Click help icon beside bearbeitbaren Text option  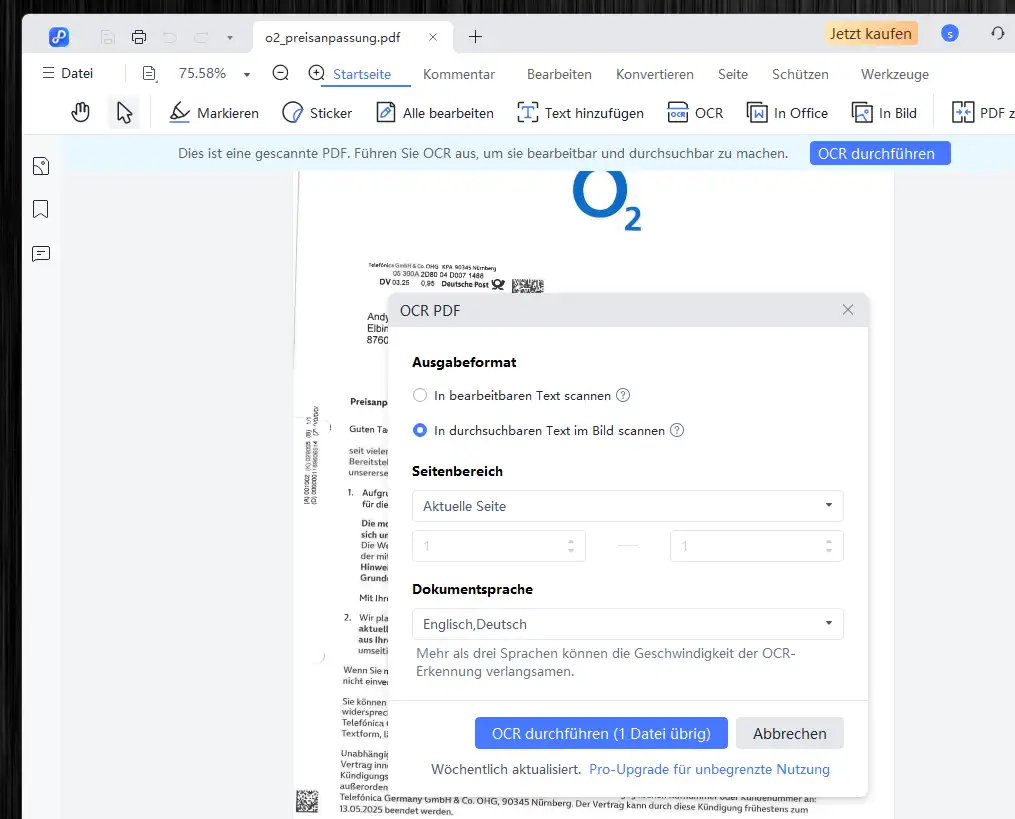point(623,395)
